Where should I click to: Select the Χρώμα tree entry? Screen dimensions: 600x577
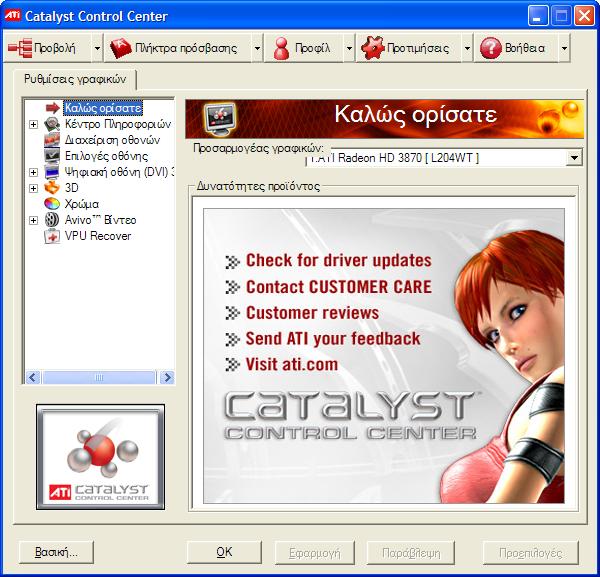pyautogui.click(x=82, y=204)
